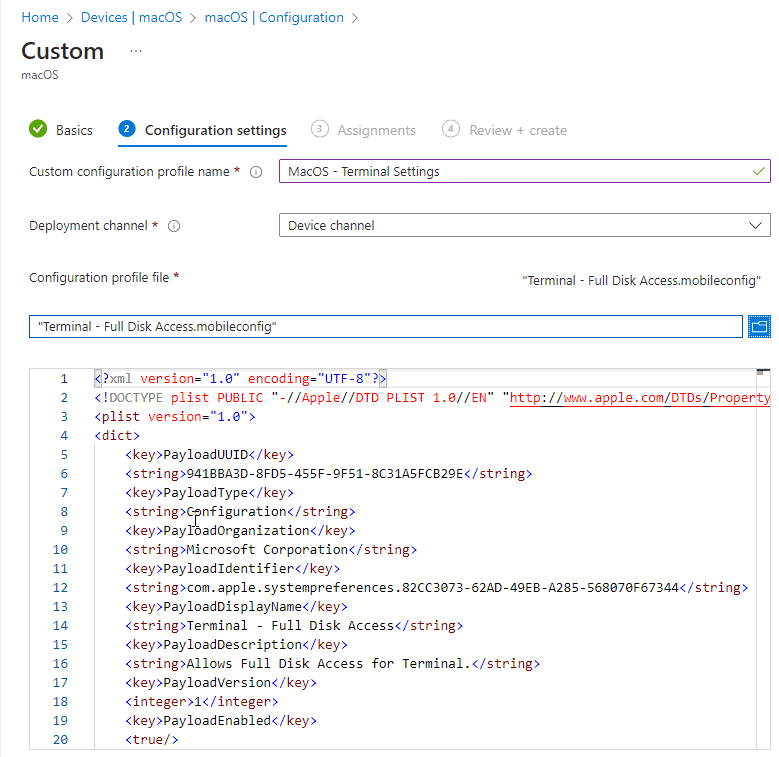Follow the apple.com DTD URL in editor
779x757 pixels.
click(640, 398)
